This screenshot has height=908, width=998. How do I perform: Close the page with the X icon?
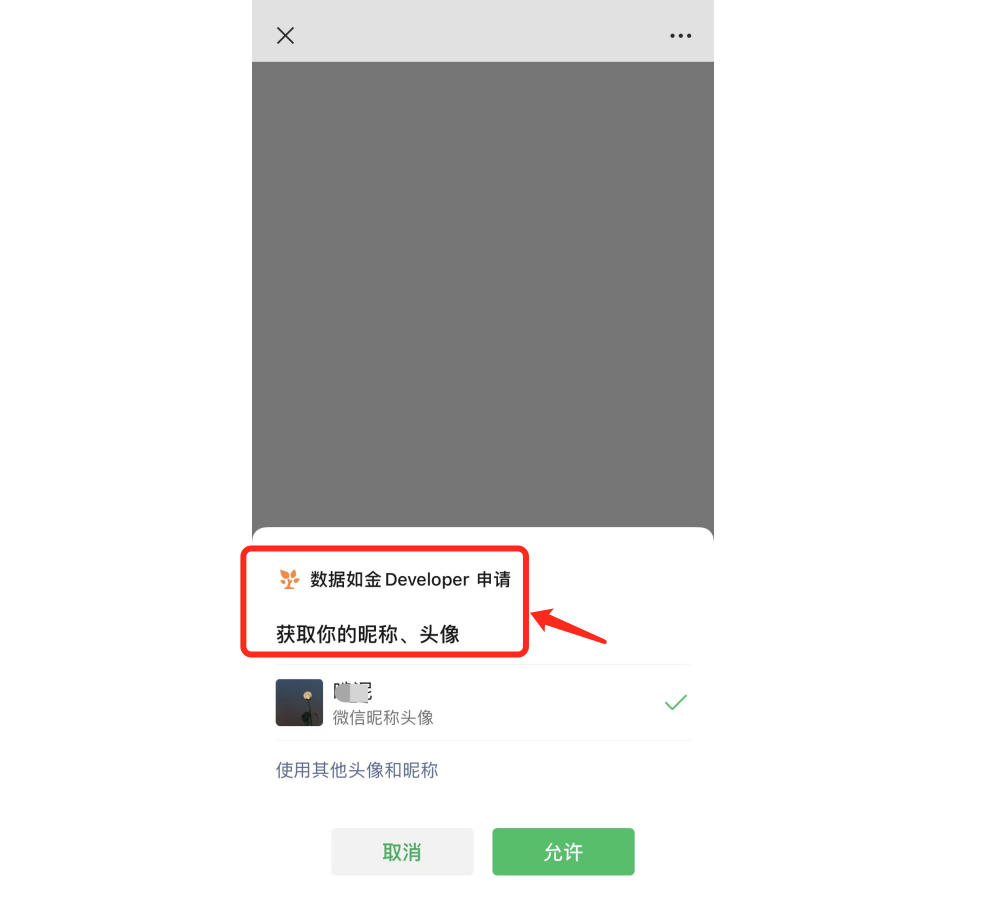coord(285,36)
